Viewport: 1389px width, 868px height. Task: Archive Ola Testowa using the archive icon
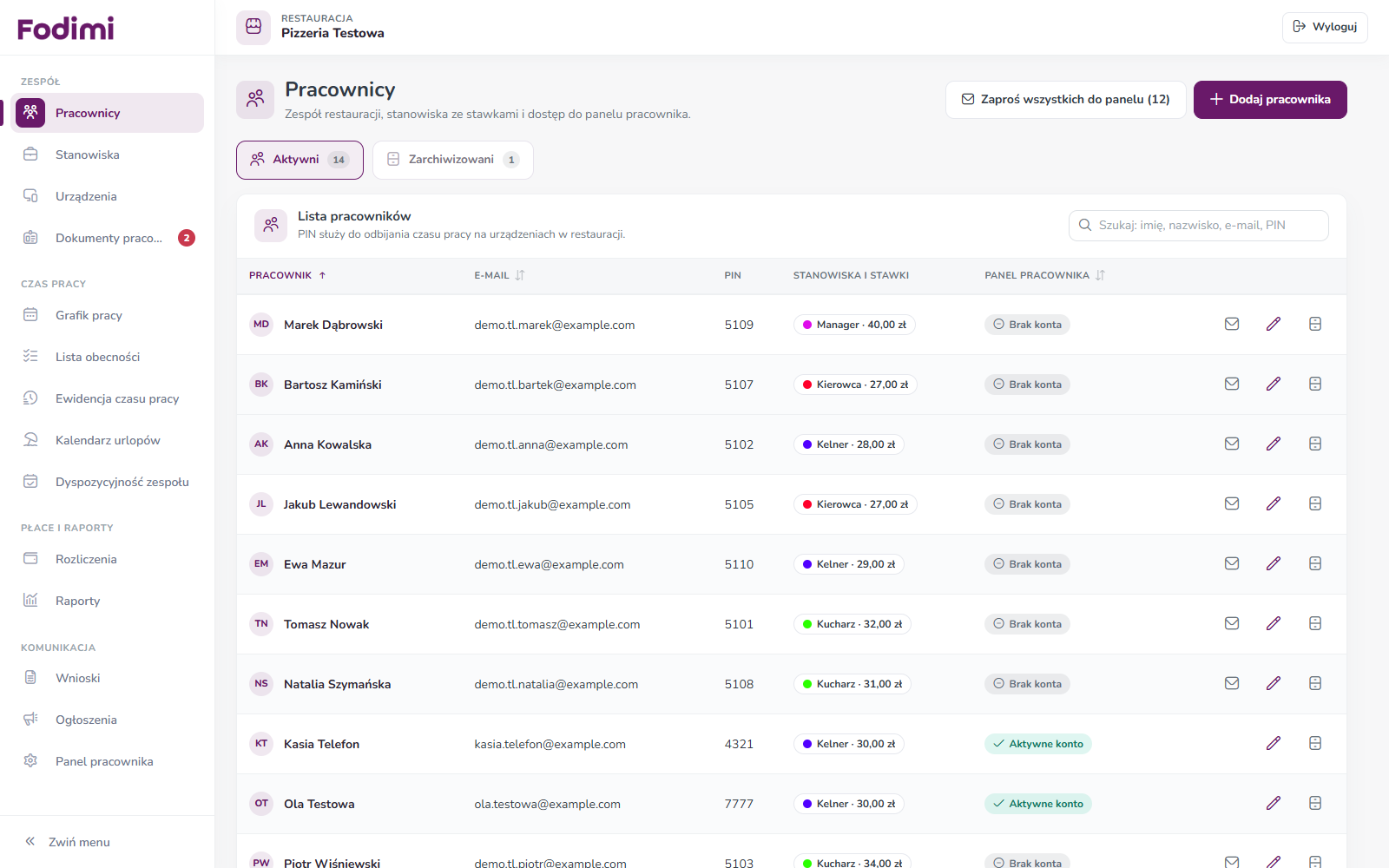(1315, 803)
